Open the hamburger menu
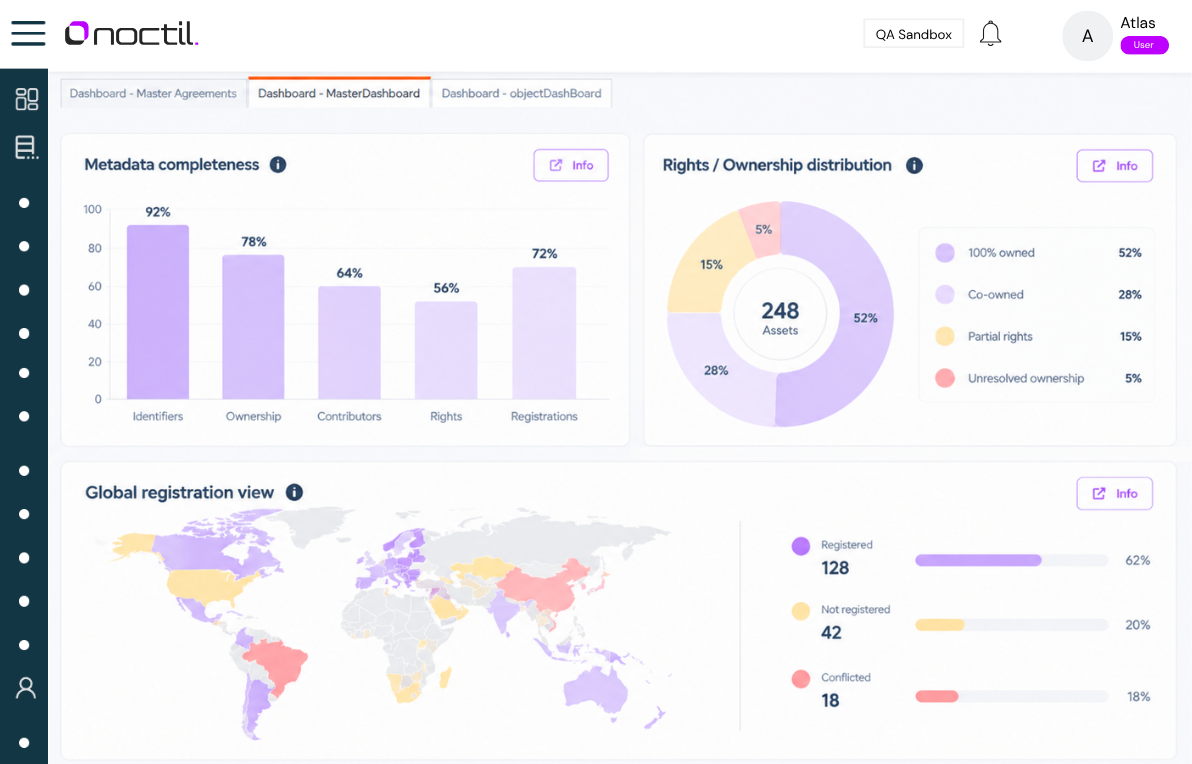1192x764 pixels. coord(28,33)
